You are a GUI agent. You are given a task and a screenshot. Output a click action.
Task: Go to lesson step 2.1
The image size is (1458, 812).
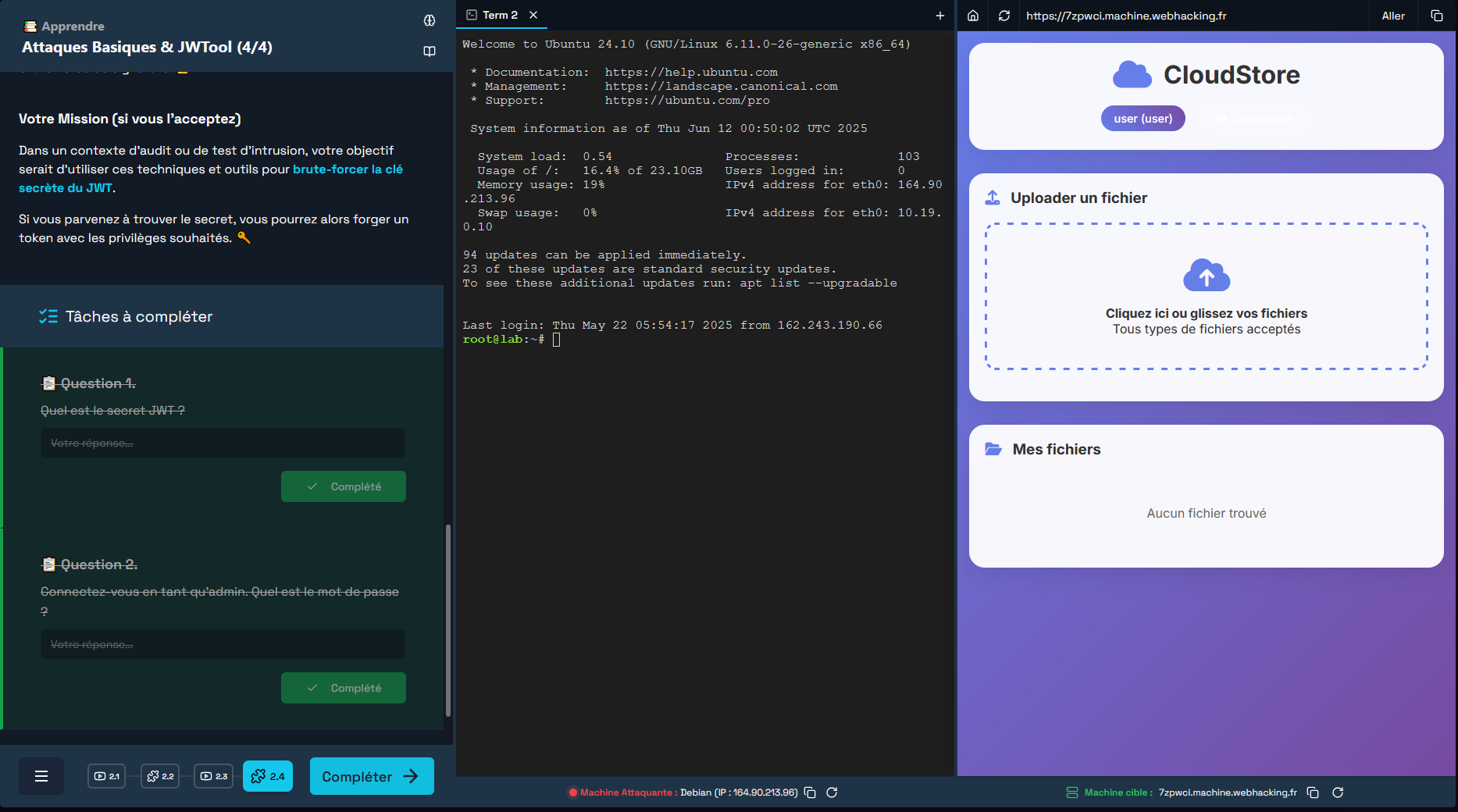(107, 776)
